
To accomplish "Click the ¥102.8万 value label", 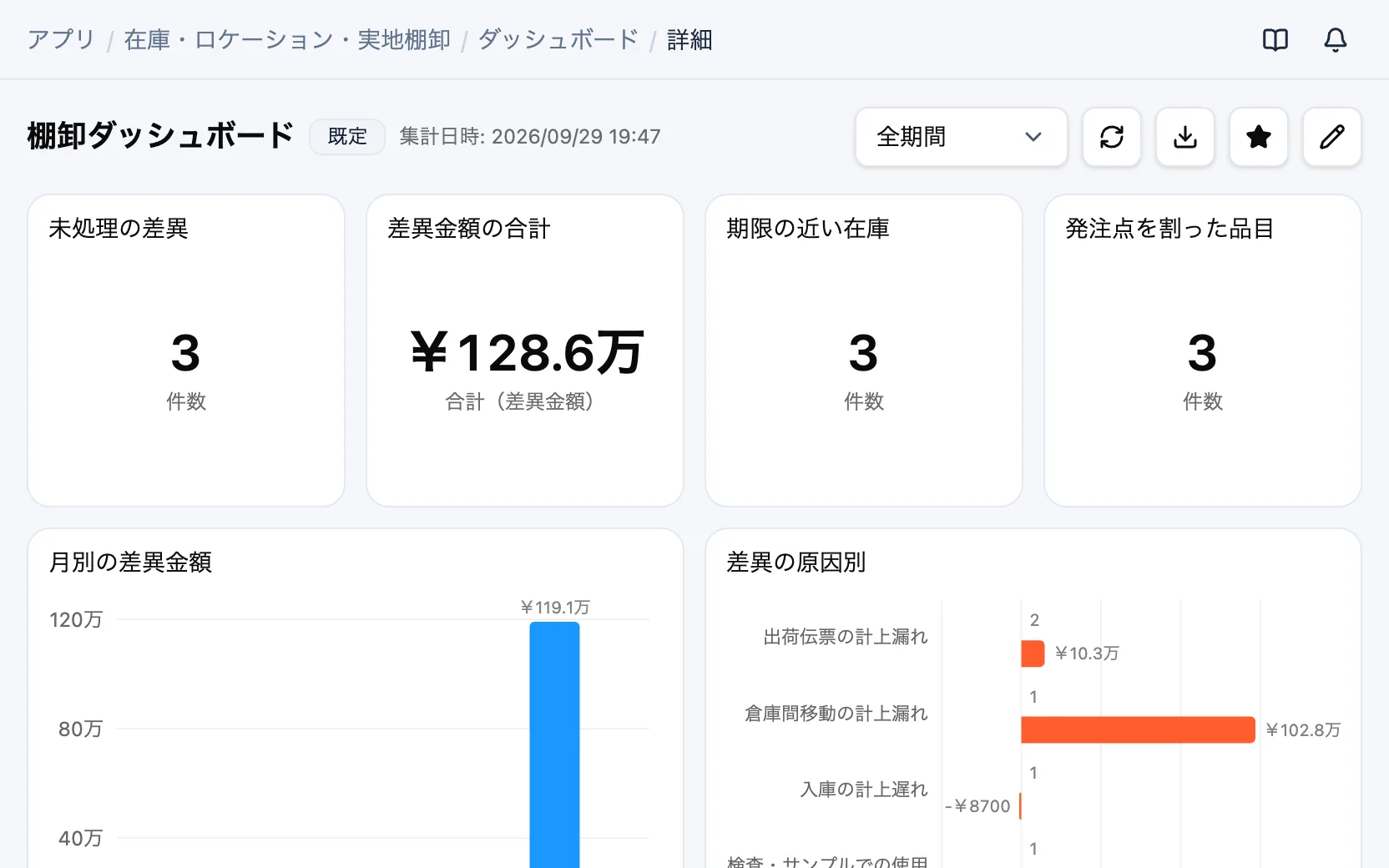I will 1303,730.
